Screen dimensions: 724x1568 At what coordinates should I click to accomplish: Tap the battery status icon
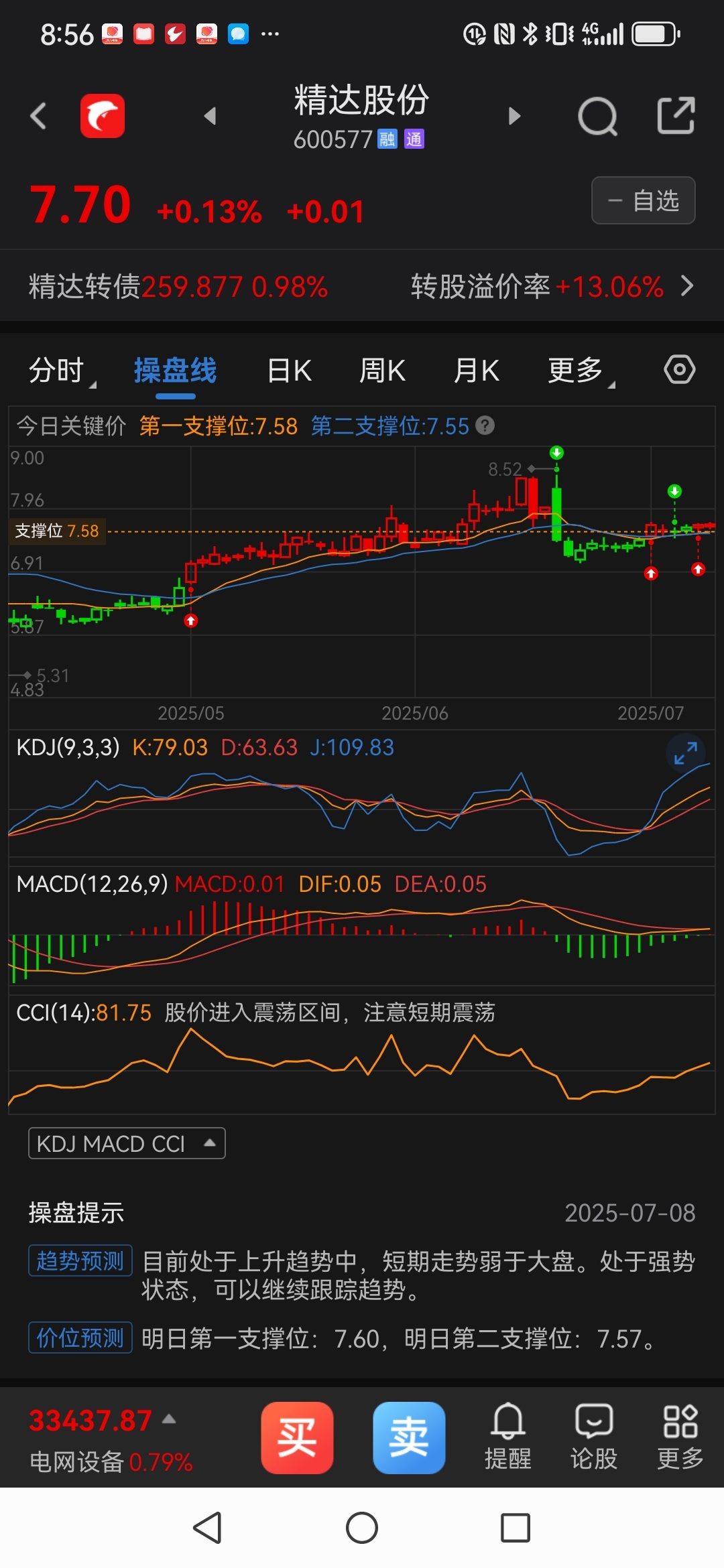click(x=656, y=34)
